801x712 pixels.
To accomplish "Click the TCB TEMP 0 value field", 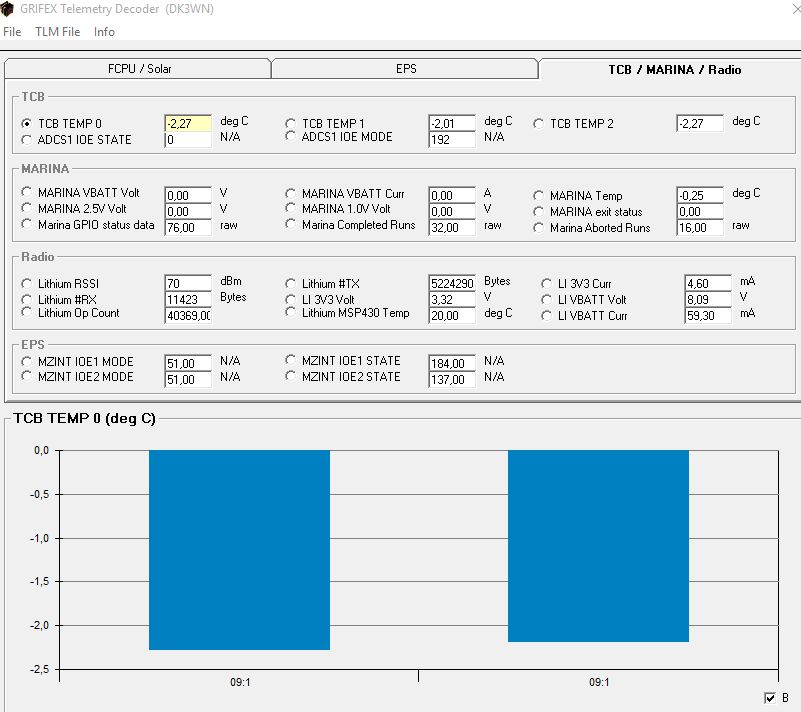I will click(188, 123).
